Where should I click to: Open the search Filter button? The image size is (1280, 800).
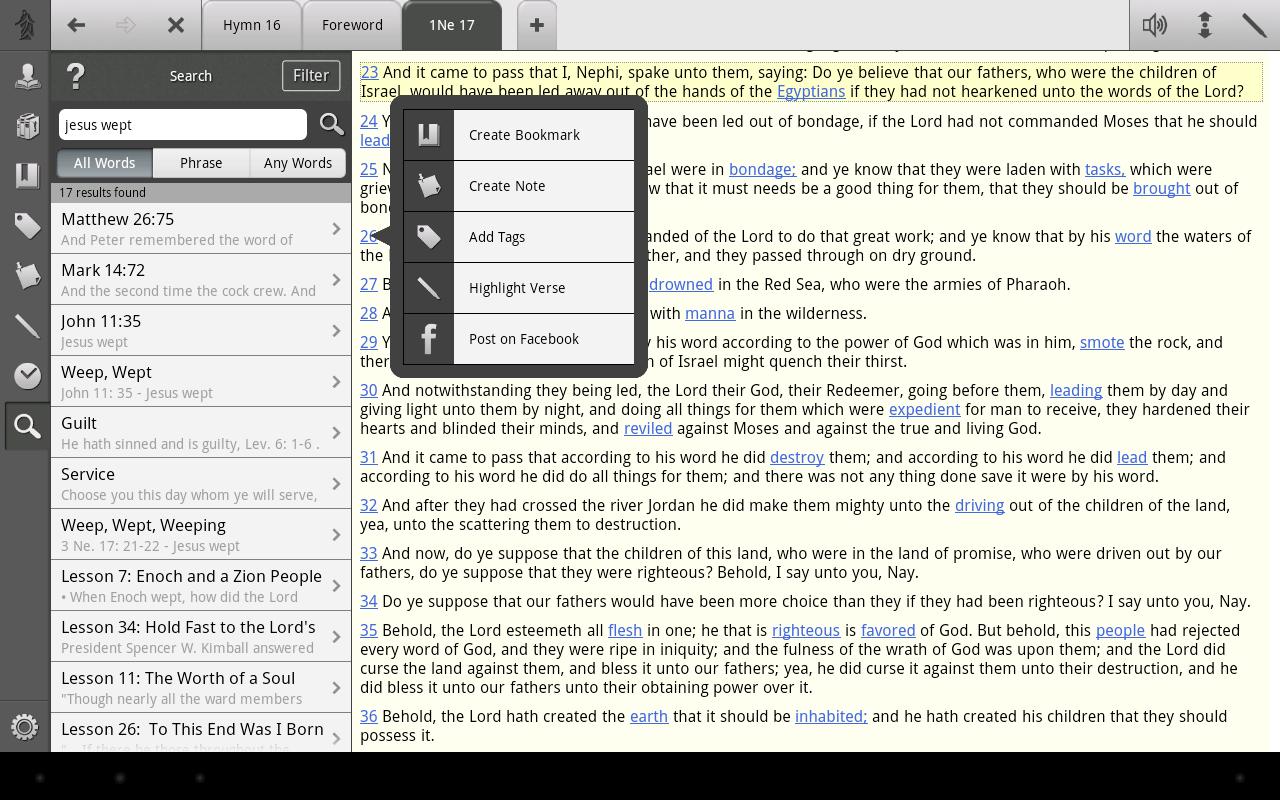coord(311,76)
